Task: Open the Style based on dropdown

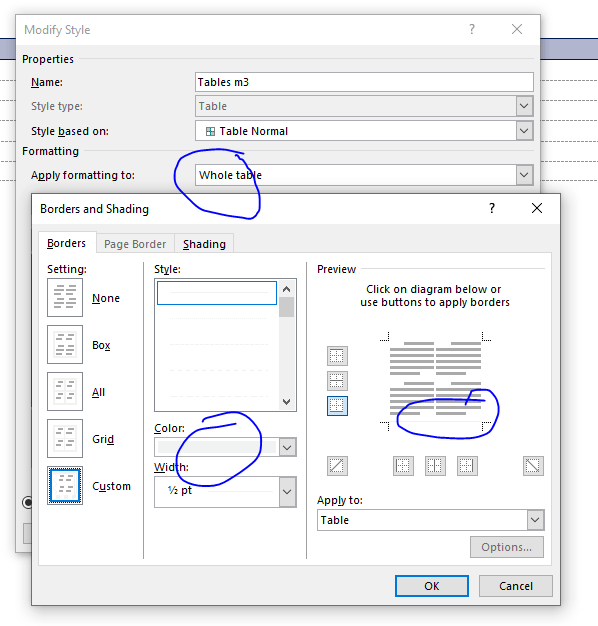Action: tap(524, 131)
